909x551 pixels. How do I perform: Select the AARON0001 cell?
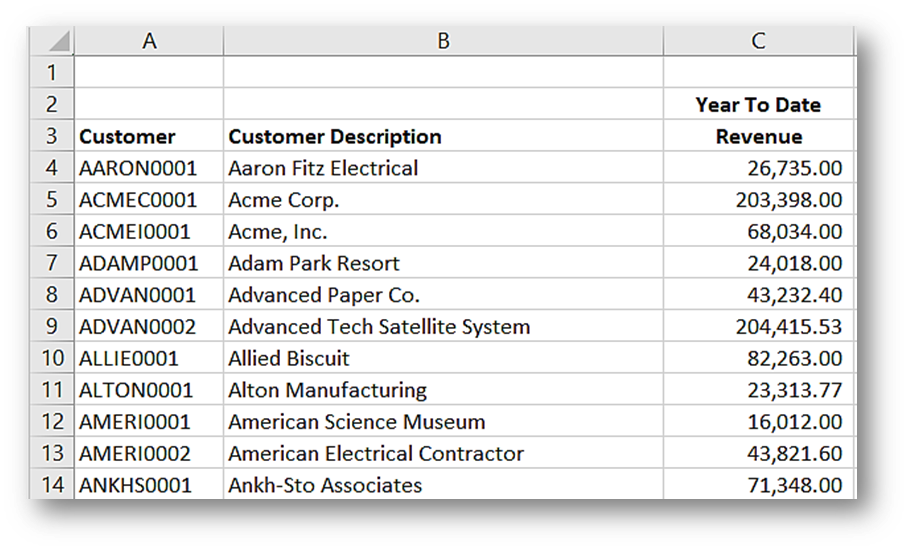coord(138,168)
